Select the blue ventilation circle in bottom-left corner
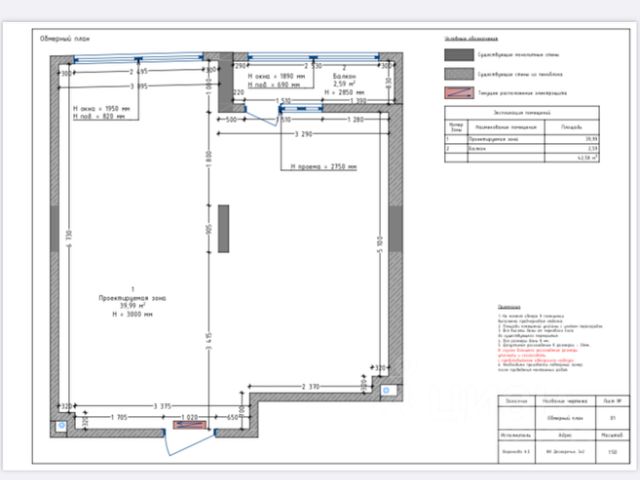This screenshot has height=480, width=640. point(62,426)
